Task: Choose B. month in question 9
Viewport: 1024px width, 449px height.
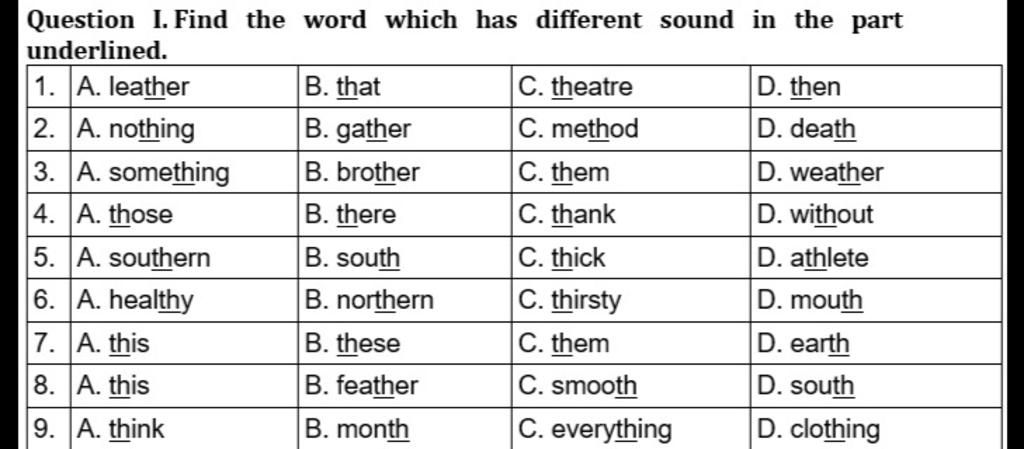Action: point(357,429)
